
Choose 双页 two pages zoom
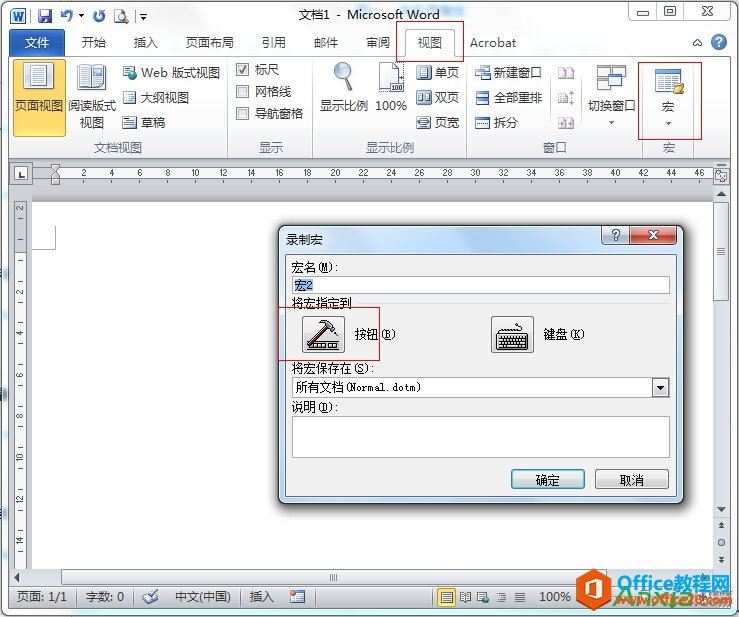point(438,98)
